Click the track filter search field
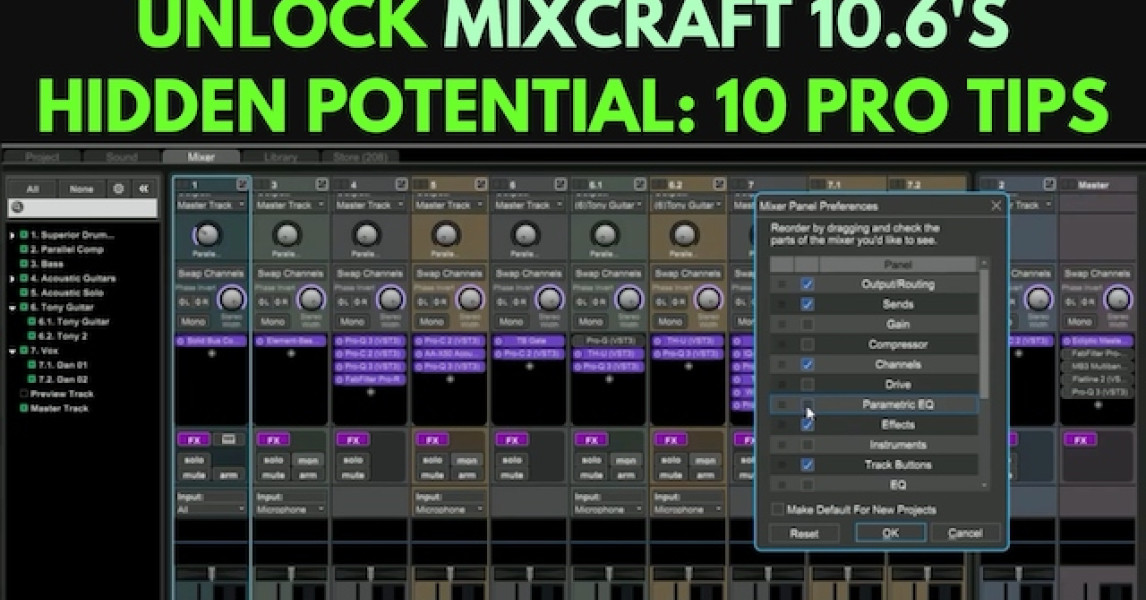The width and height of the screenshot is (1146, 600). pos(83,208)
